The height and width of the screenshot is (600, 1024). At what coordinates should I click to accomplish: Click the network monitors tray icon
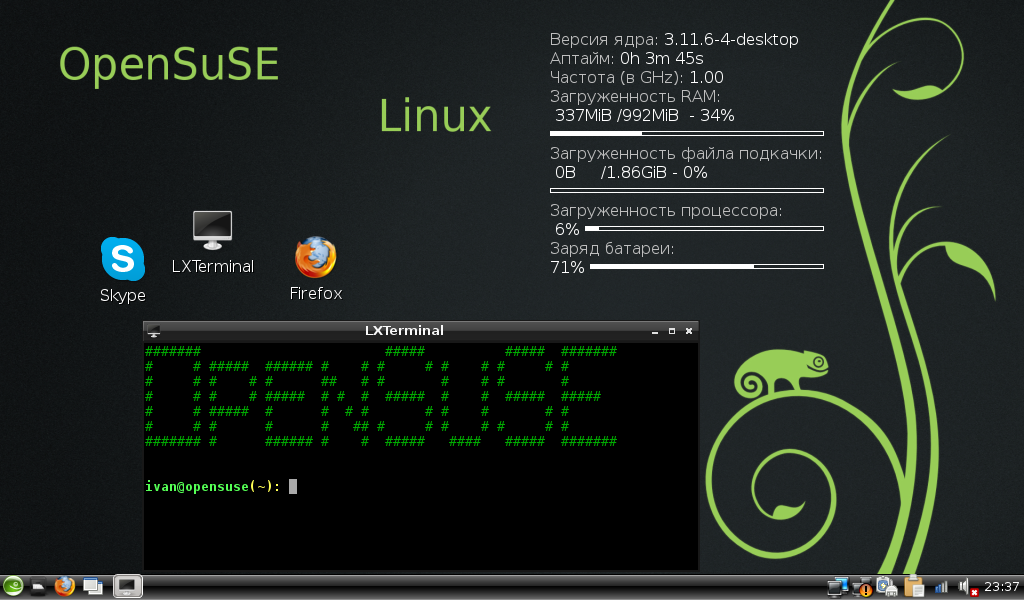(x=837, y=587)
